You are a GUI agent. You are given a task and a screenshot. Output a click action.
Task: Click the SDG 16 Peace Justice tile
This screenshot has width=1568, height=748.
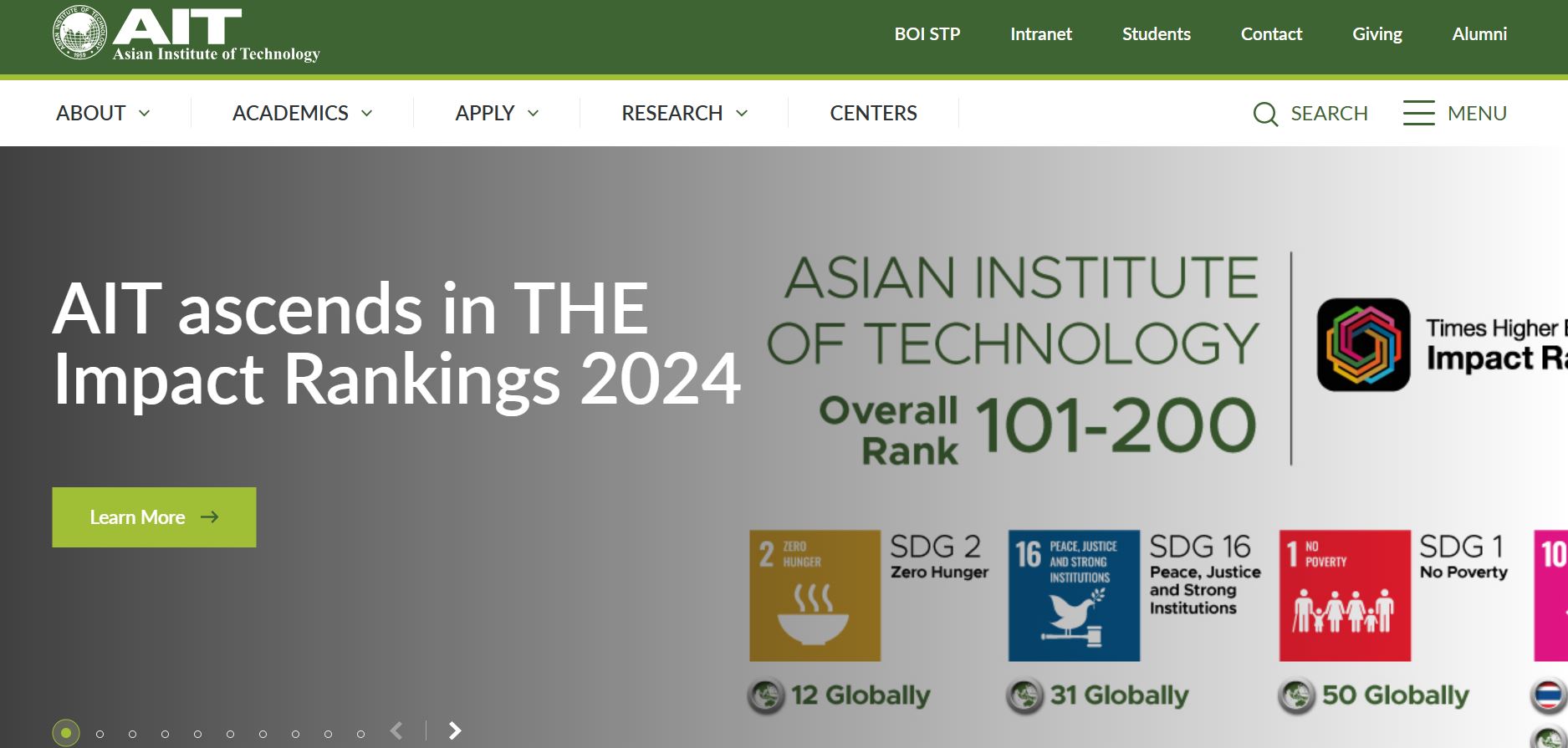coord(1075,595)
